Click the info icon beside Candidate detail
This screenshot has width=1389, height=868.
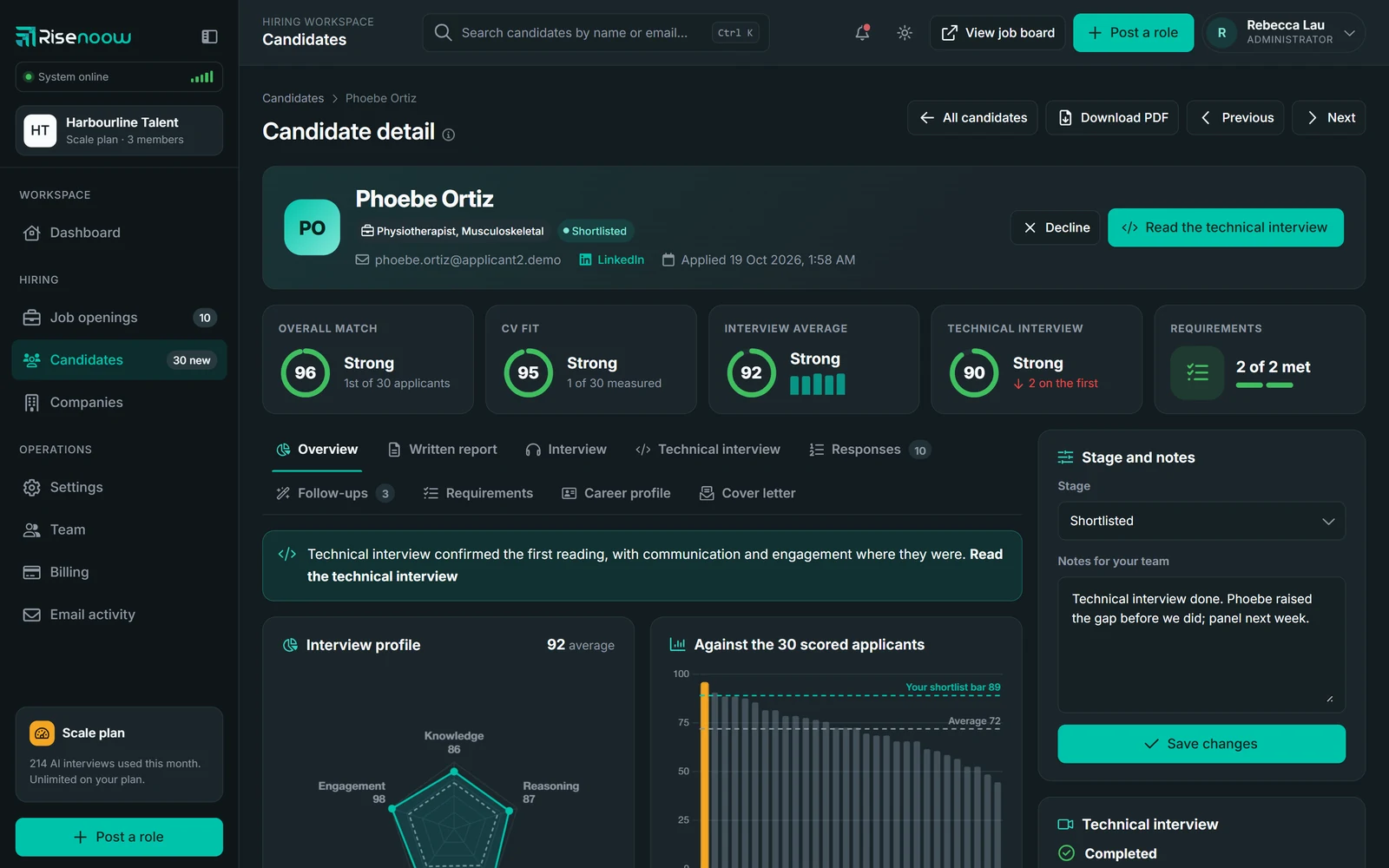tap(449, 135)
